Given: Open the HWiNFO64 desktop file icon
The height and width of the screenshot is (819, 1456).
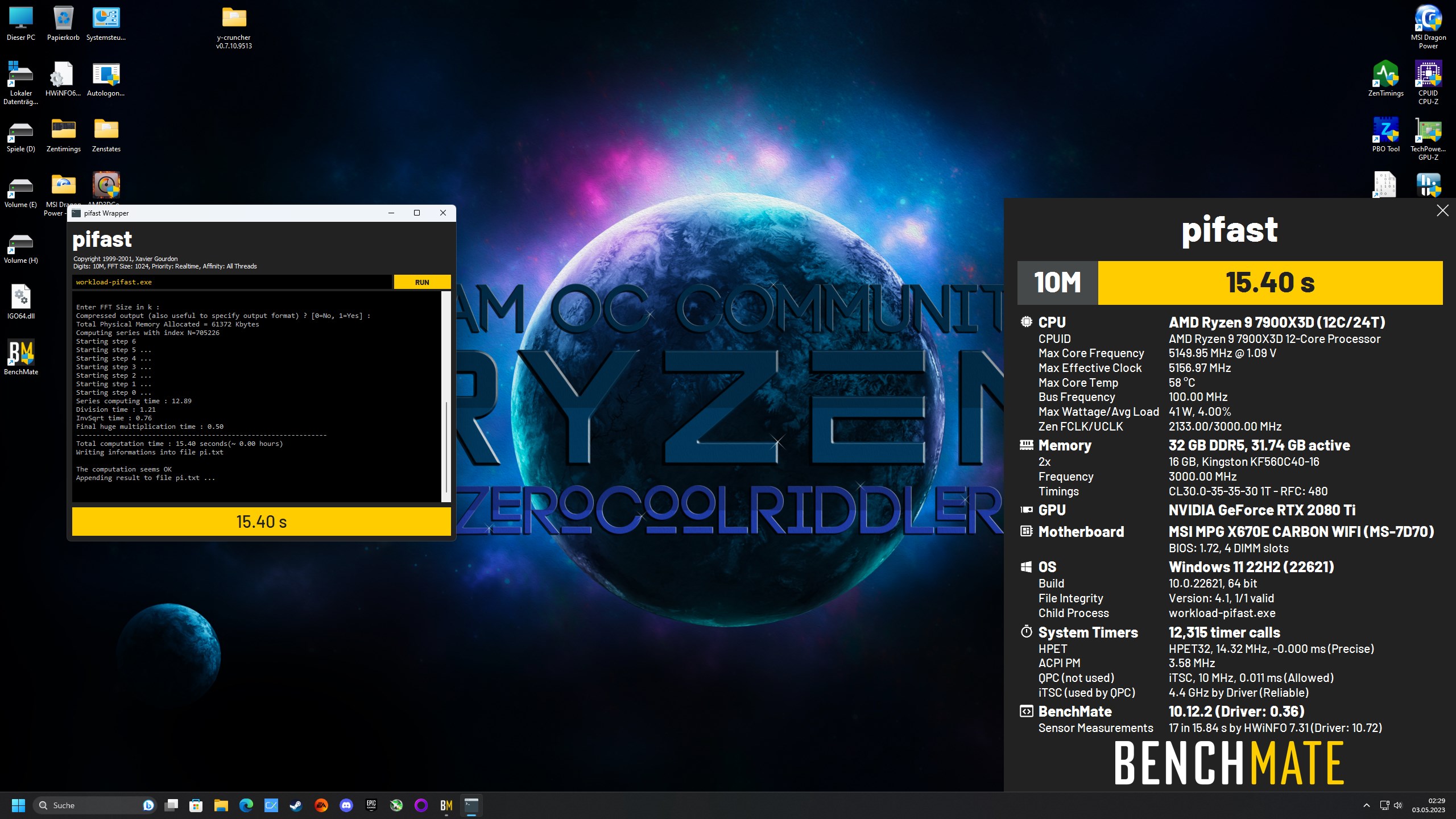Looking at the screenshot, I should tap(63, 79).
